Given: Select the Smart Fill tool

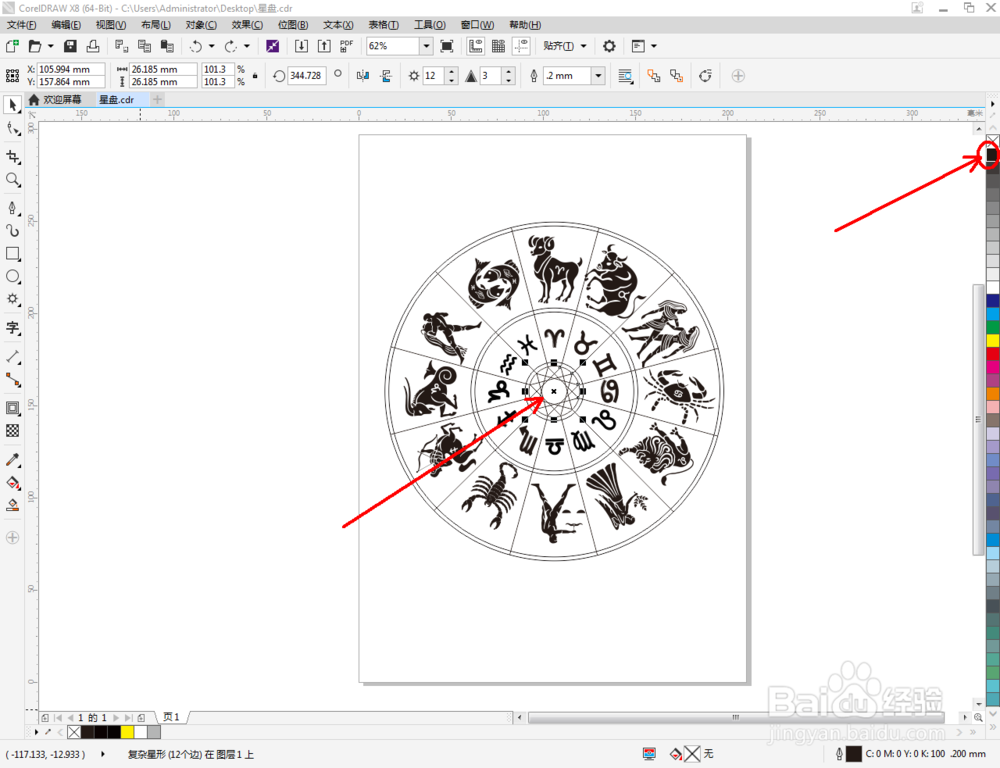Looking at the screenshot, I should [x=12, y=505].
